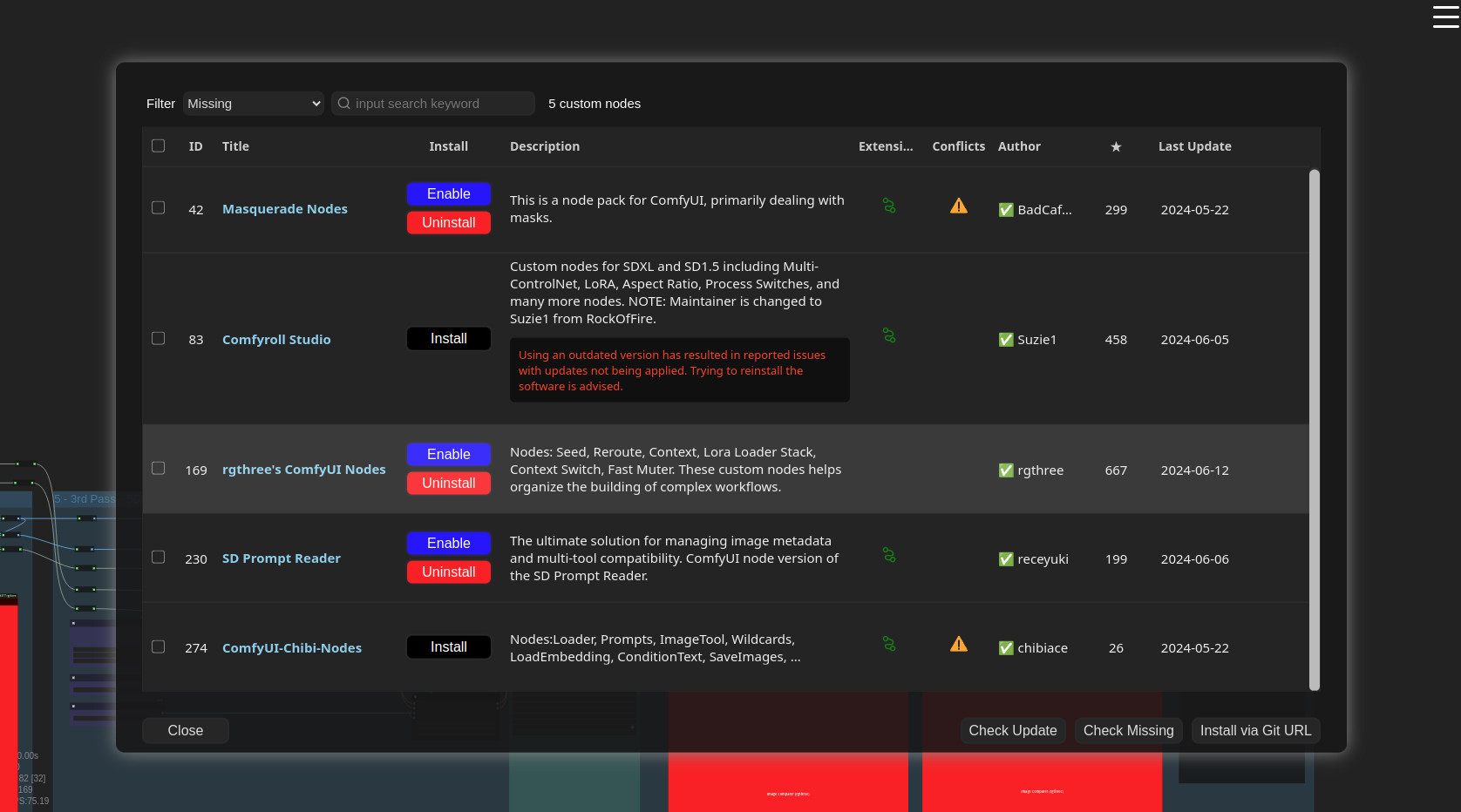This screenshot has width=1461, height=812.
Task: Select the rgthree's ComfyUI Nodes checkbox
Action: [x=159, y=468]
